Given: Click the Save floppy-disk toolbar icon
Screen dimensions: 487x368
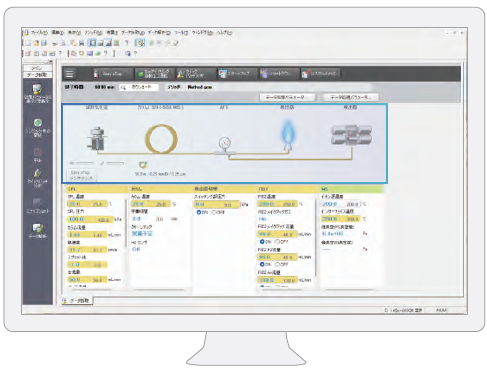Looking at the screenshot, I should (44, 43).
